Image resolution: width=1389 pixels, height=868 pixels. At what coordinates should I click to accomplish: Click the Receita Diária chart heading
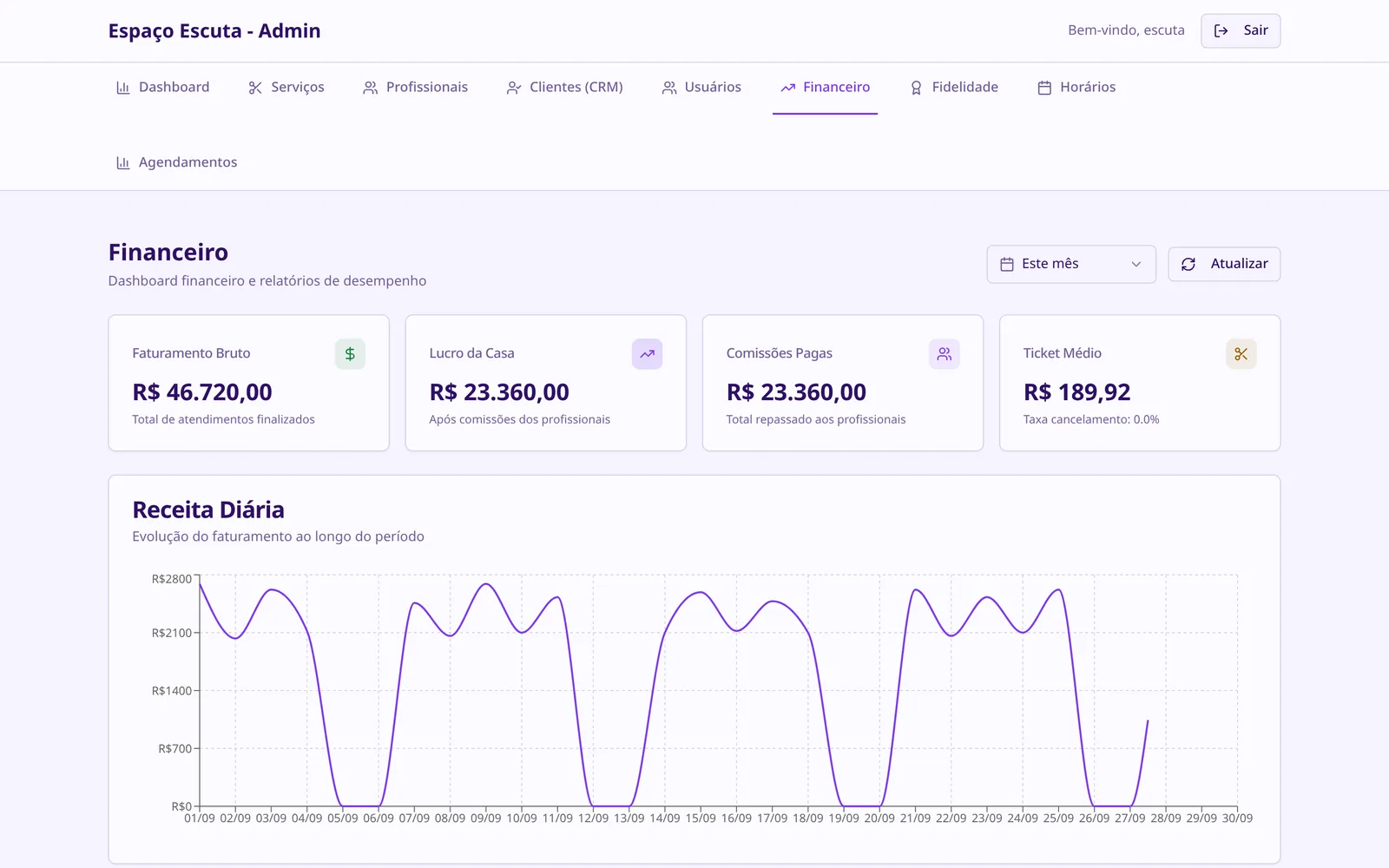pos(208,510)
